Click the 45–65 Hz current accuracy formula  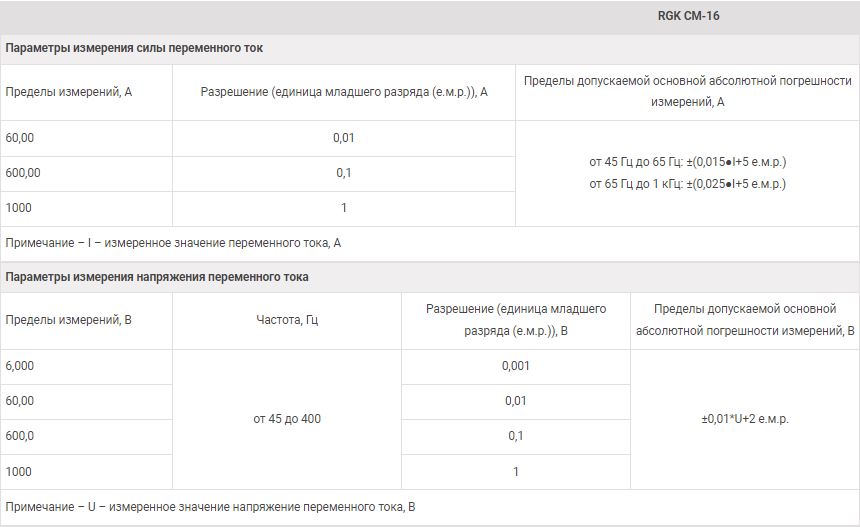[x=687, y=162]
